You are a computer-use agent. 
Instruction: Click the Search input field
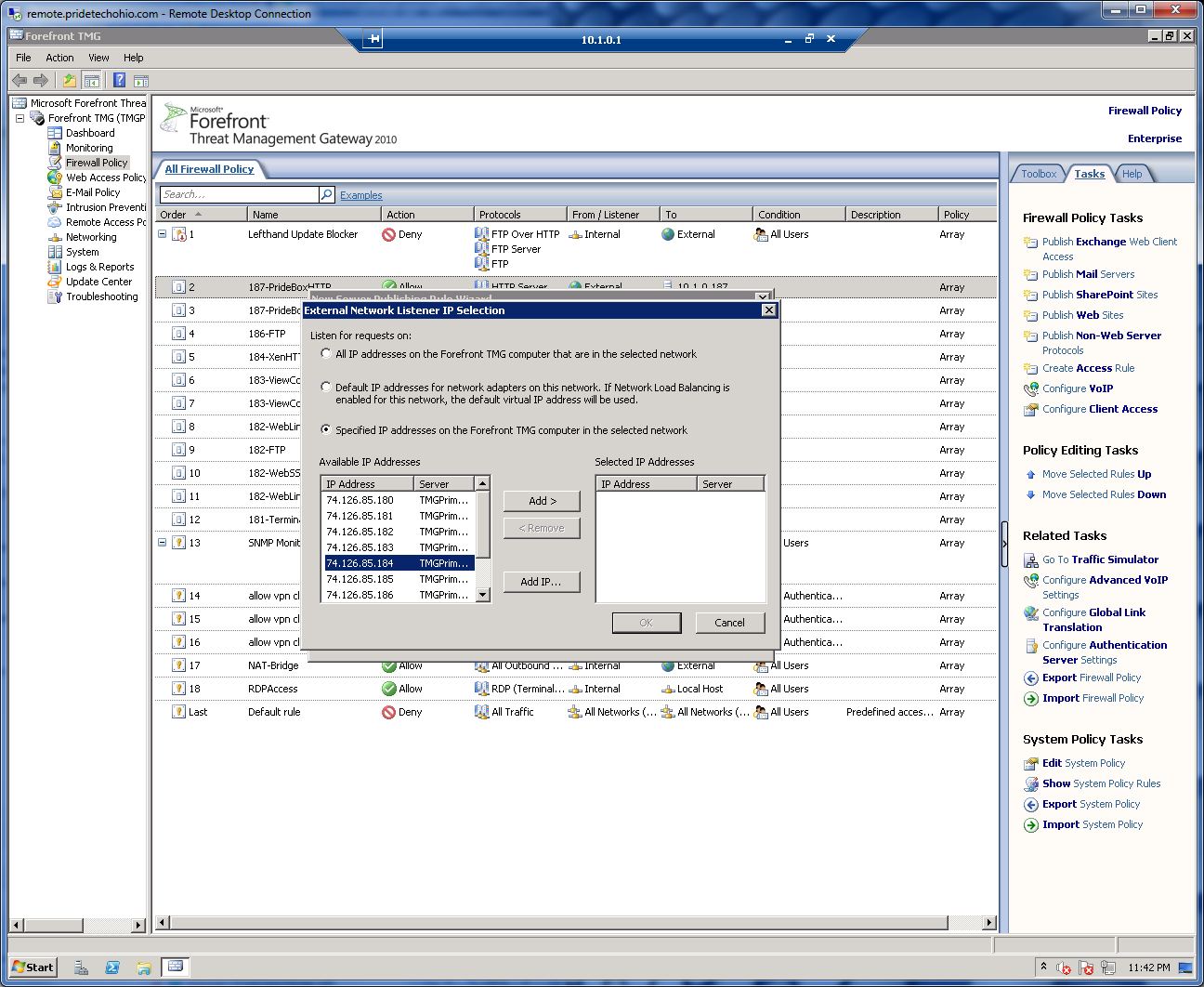coord(239,194)
